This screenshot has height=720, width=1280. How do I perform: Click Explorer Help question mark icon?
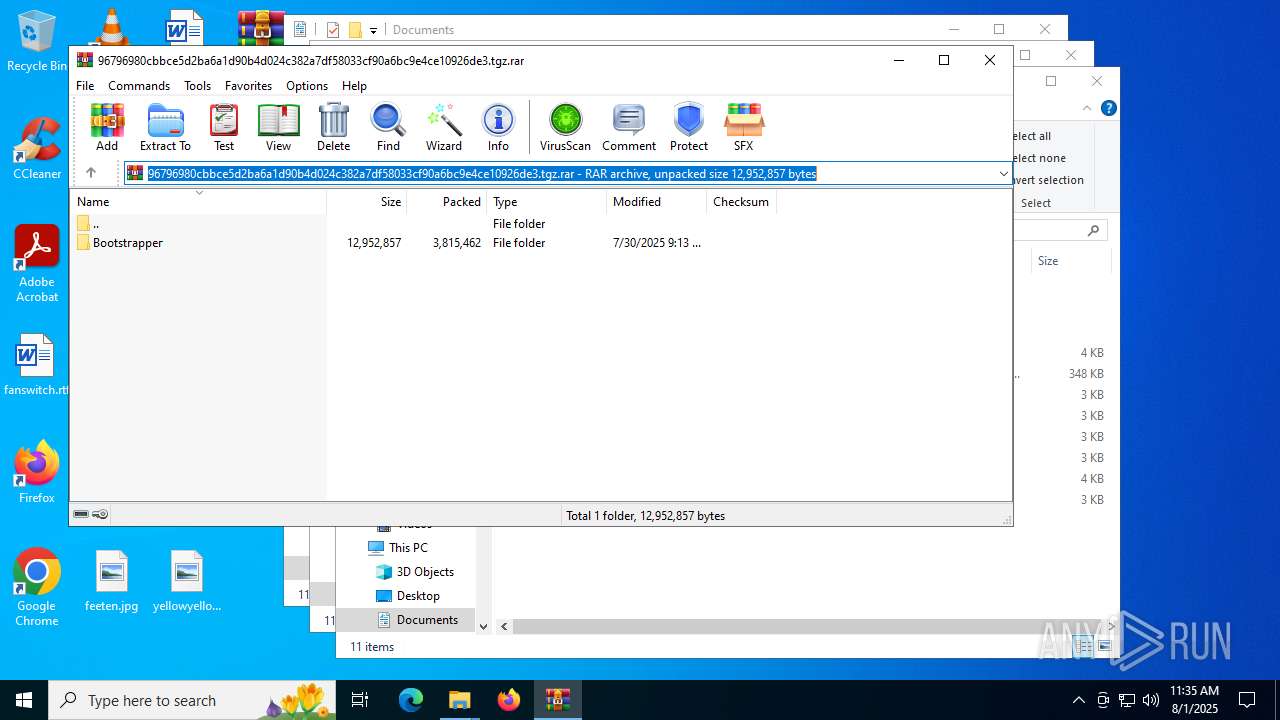coord(1108,108)
